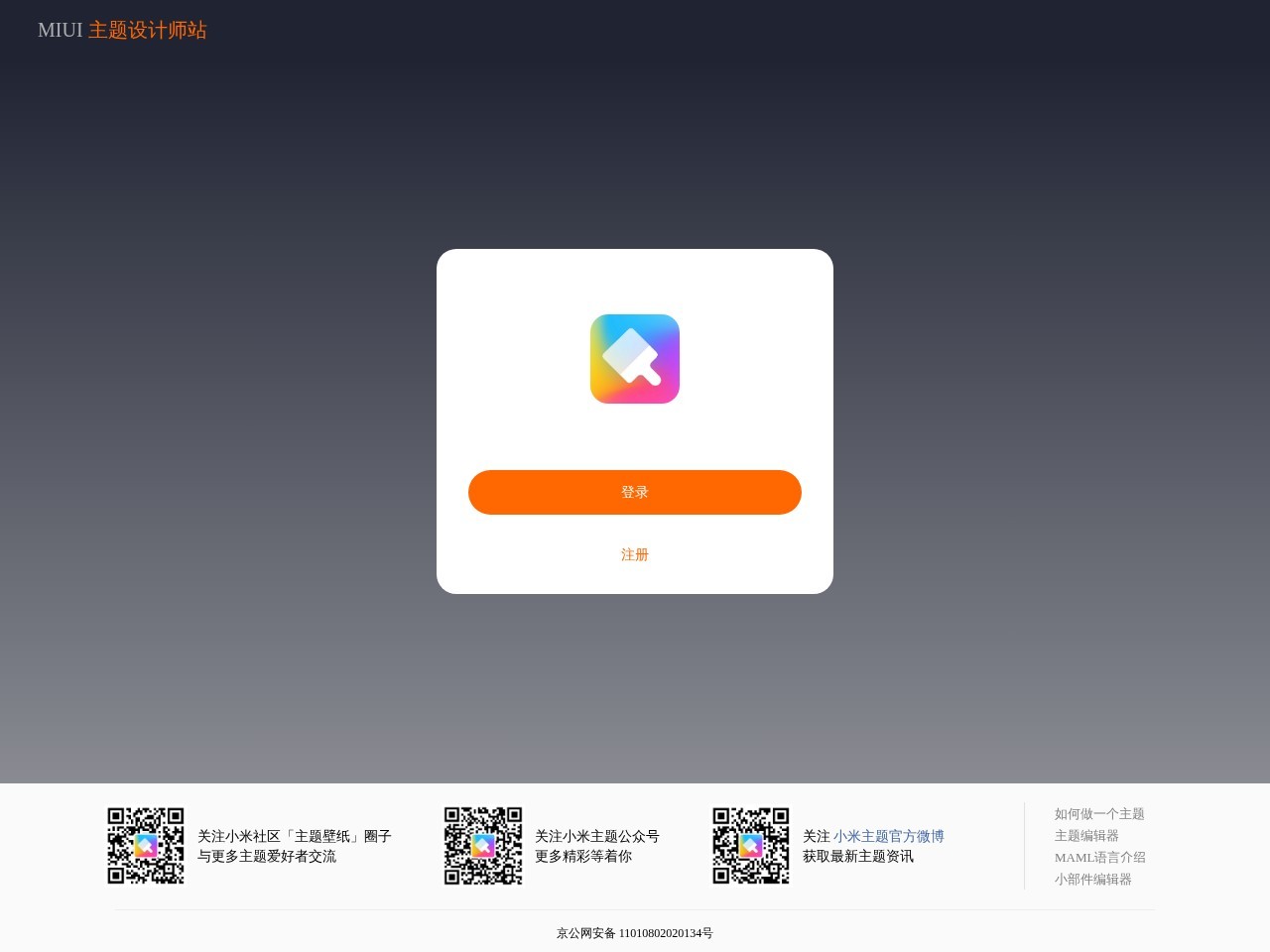Open the 主题编辑器 footer link
Image resolution: width=1270 pixels, height=952 pixels.
[1086, 835]
